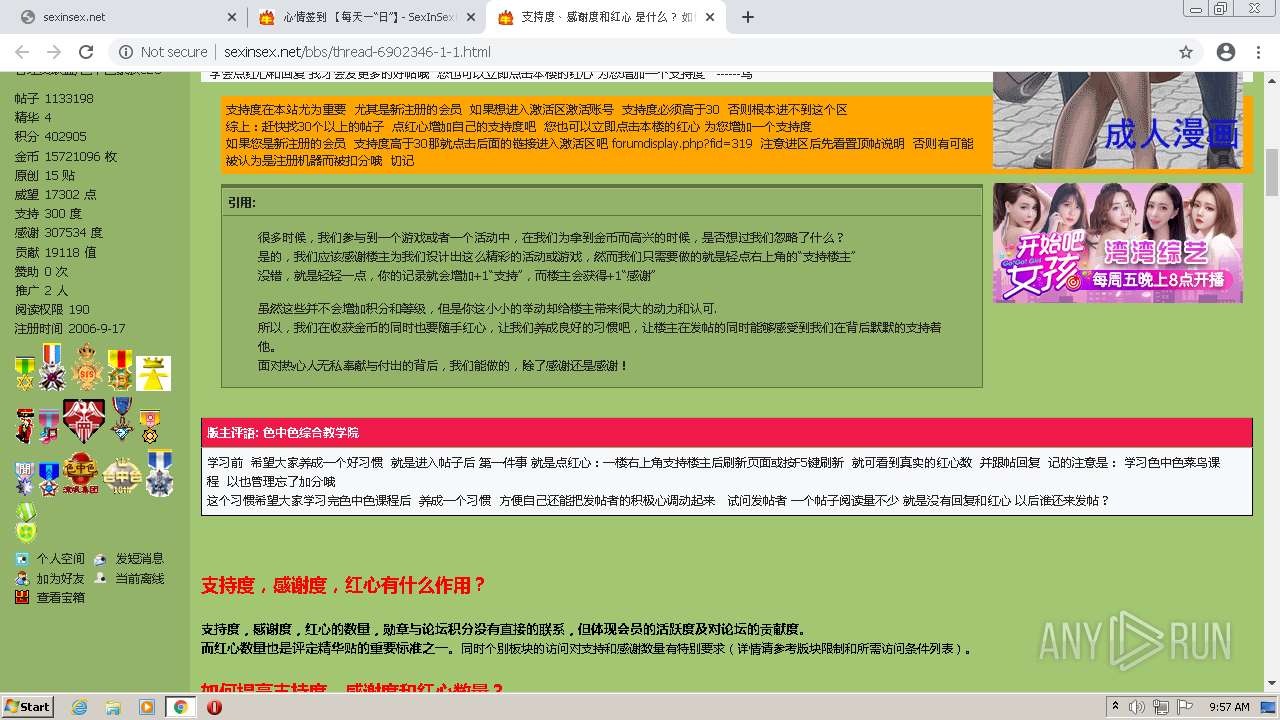
Task: Open 查看宝箱 treasure box link
Action: [60, 597]
